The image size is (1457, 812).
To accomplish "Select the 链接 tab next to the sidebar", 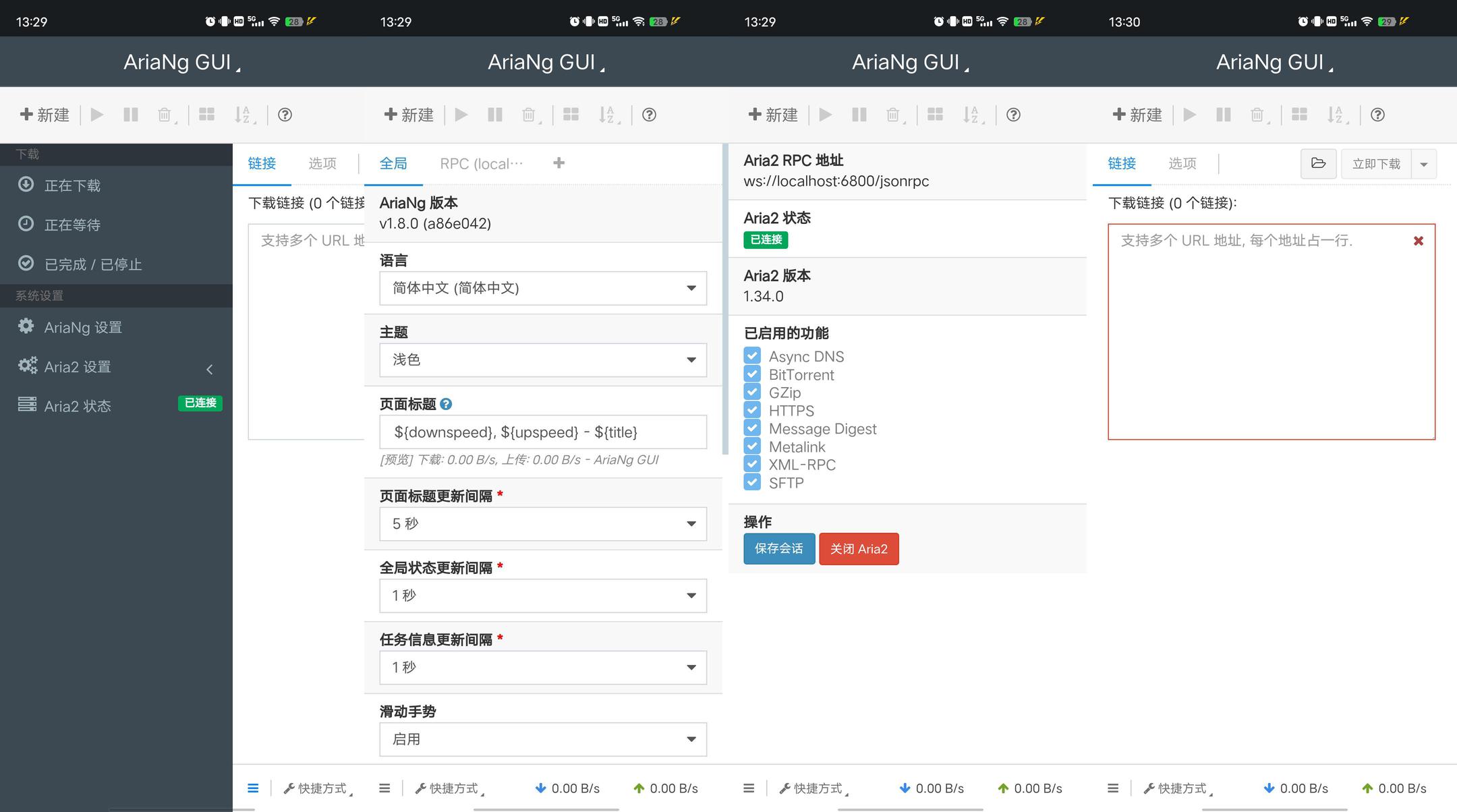I will (262, 163).
